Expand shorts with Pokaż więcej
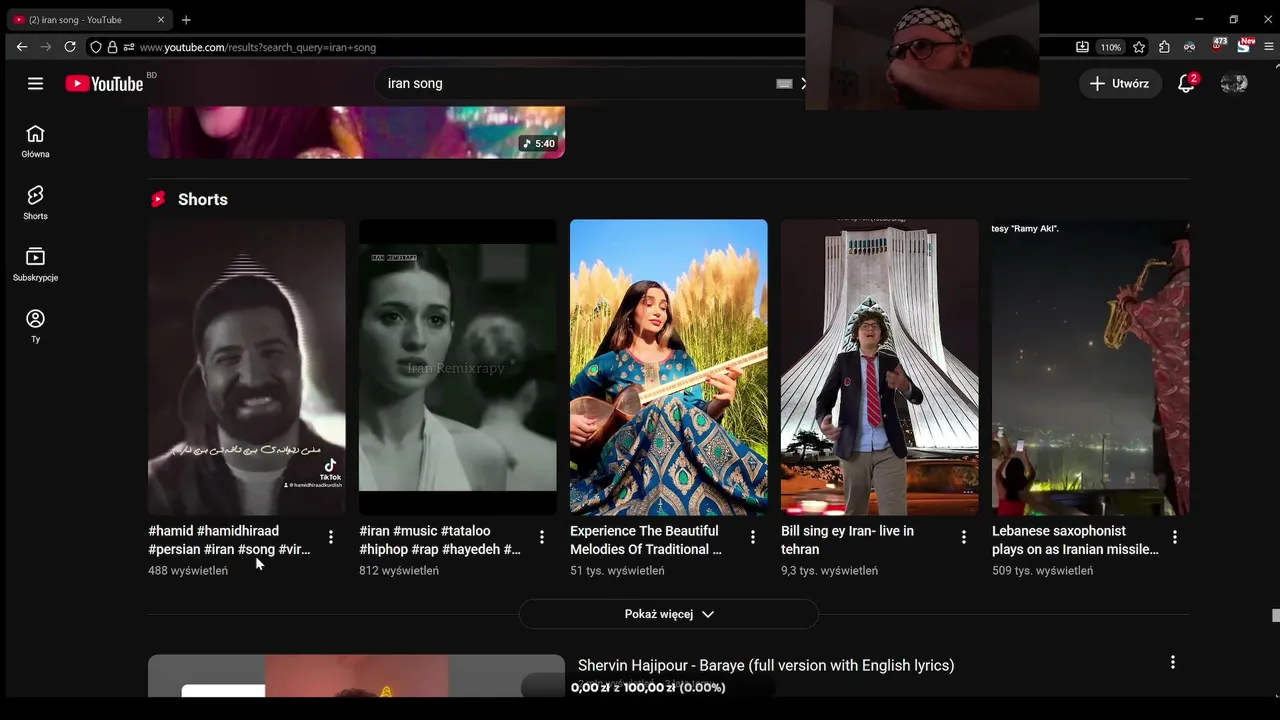Screen dimensions: 1280x720 (669, 614)
